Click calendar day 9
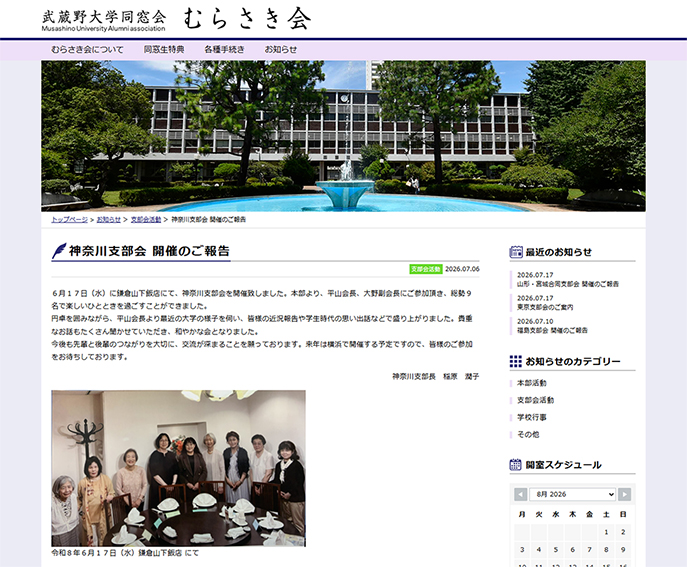The width and height of the screenshot is (687, 567). (623, 549)
